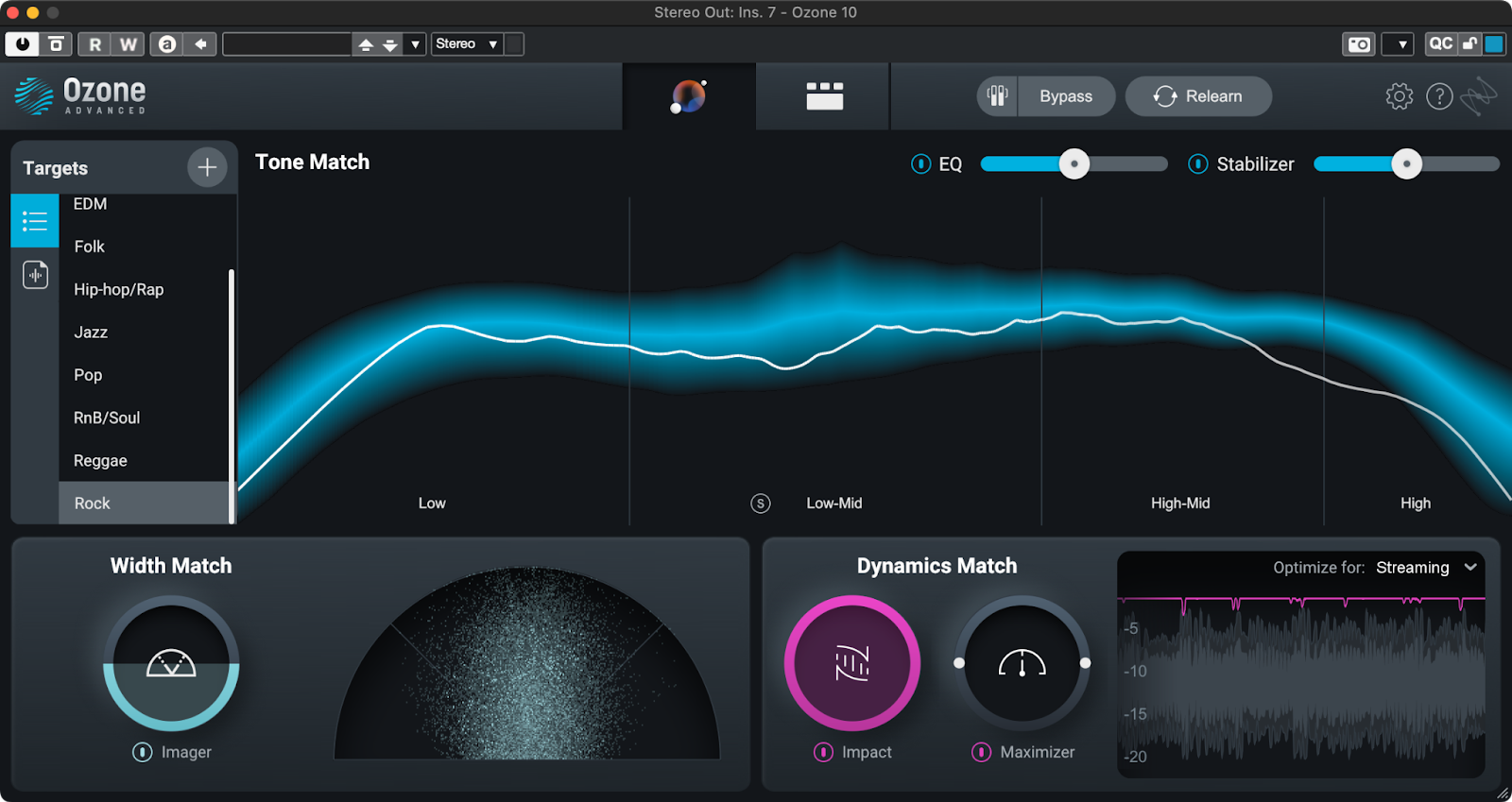The width and height of the screenshot is (1512, 802).
Task: Open the preset management dropdown arrow
Action: (x=415, y=44)
